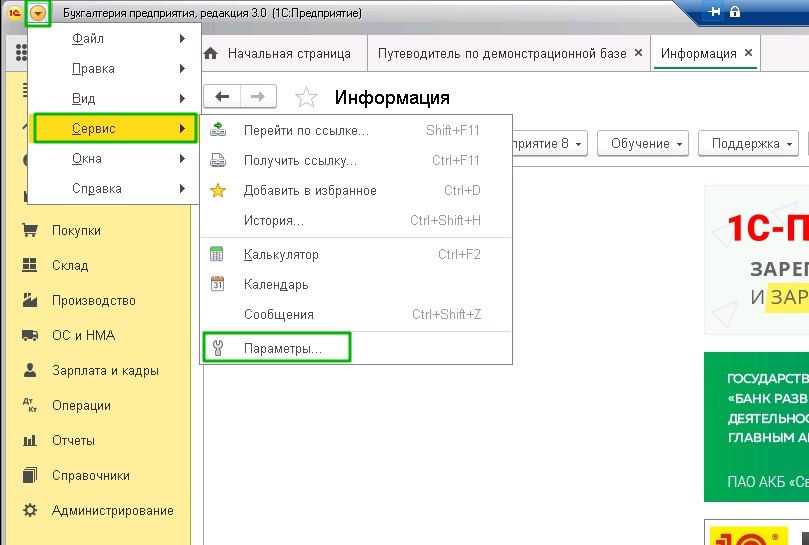Screen dimensions: 809x545
Task: Expand the Файл submenu arrow
Action: (182, 38)
